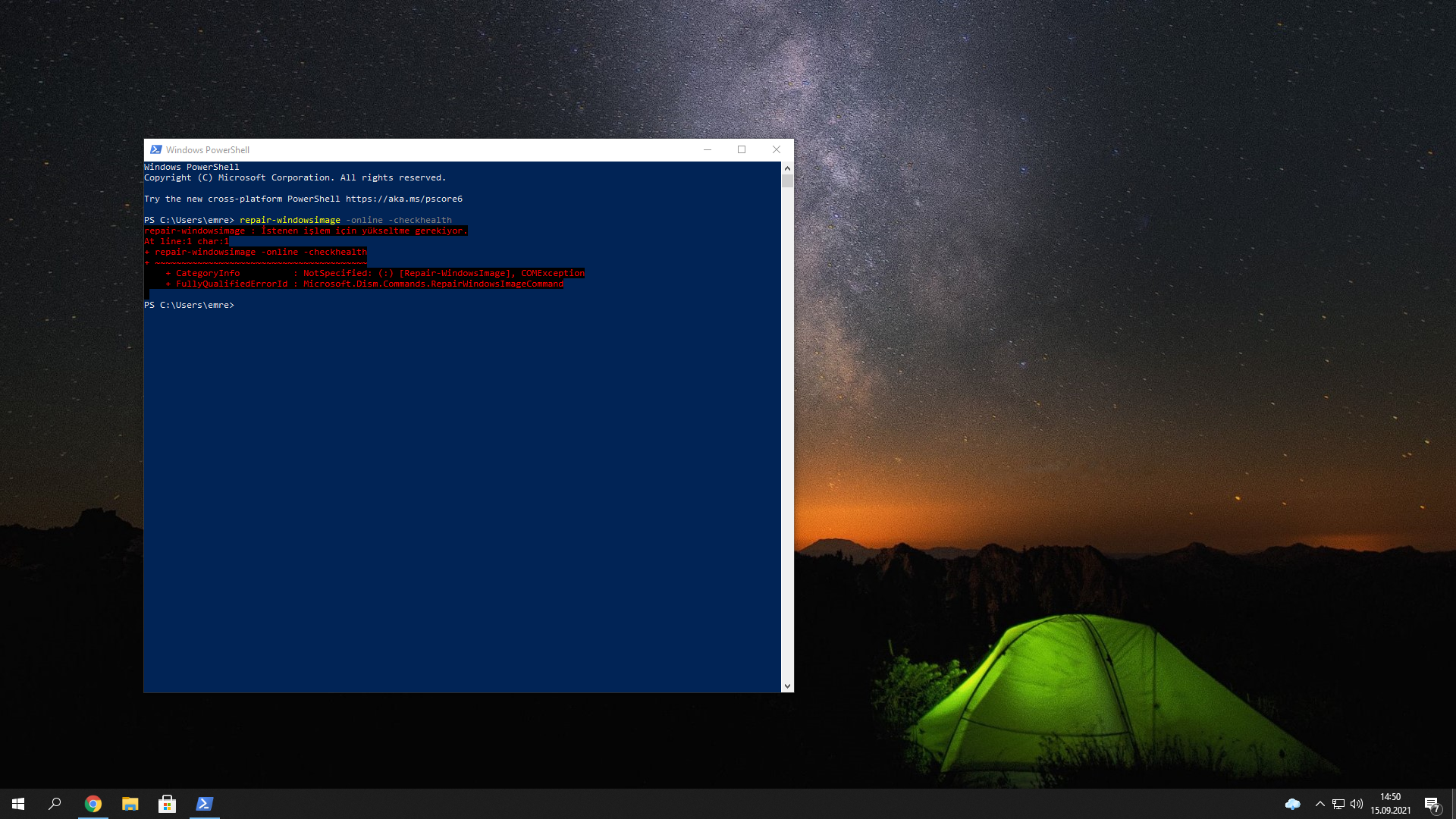
Task: Close the Windows PowerShell window
Action: pos(777,149)
